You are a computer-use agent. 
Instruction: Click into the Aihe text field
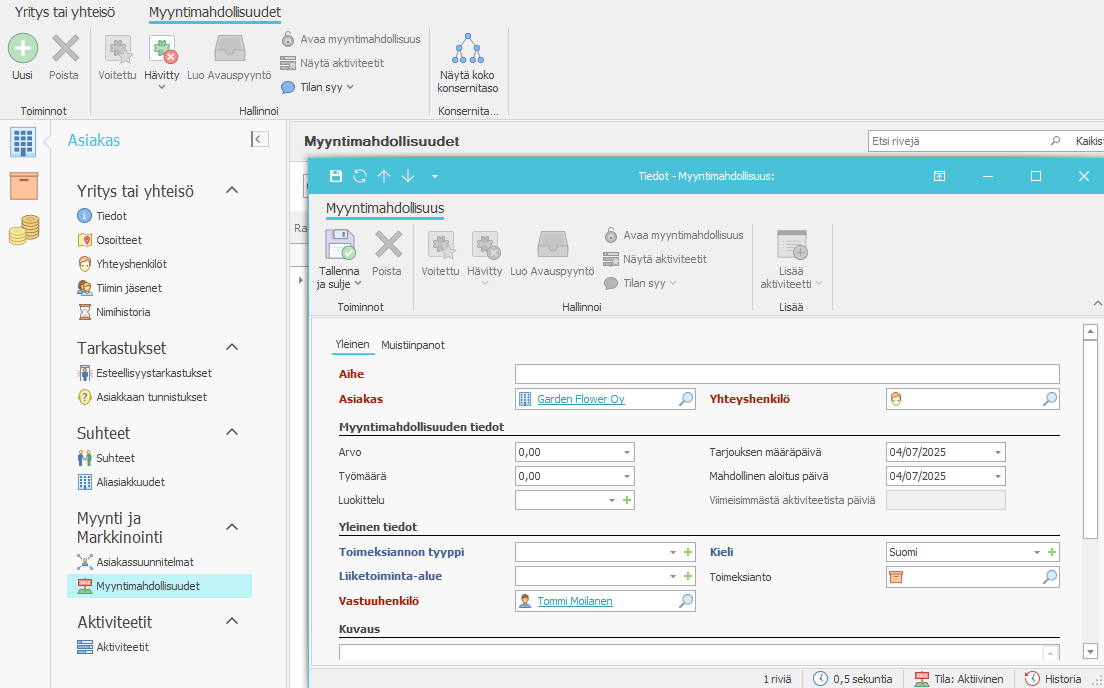[786, 374]
